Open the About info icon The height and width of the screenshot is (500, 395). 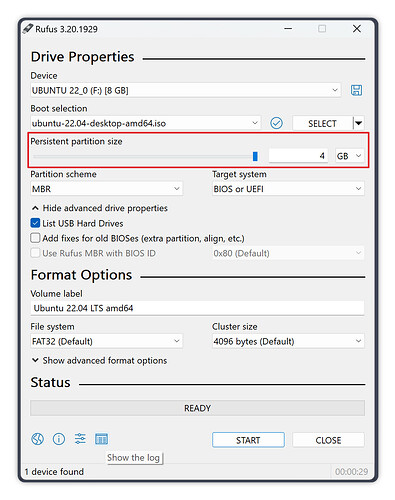[59, 439]
